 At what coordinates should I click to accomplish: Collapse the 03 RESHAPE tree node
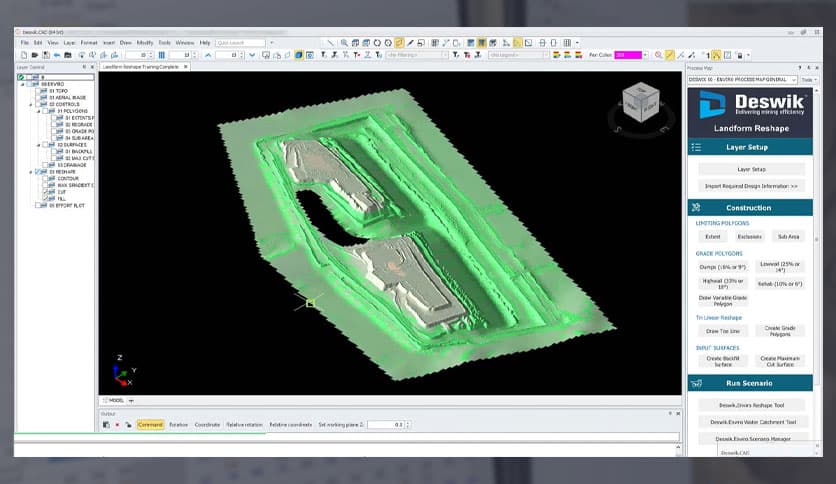pos(31,171)
